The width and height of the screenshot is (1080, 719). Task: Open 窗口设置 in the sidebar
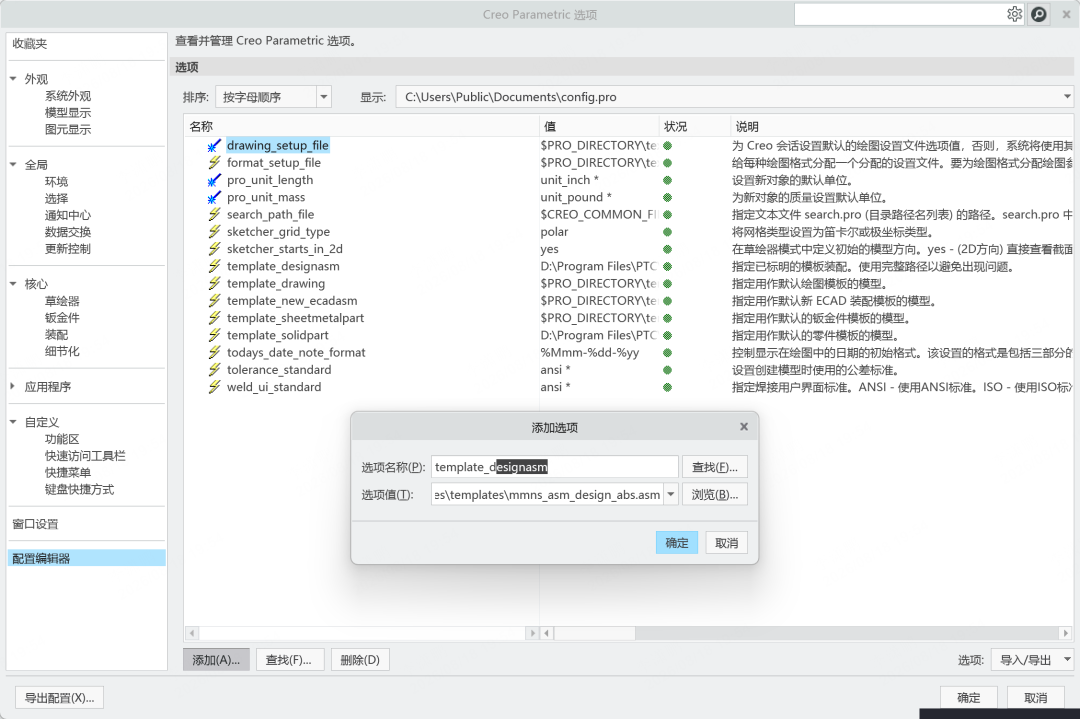pos(35,524)
